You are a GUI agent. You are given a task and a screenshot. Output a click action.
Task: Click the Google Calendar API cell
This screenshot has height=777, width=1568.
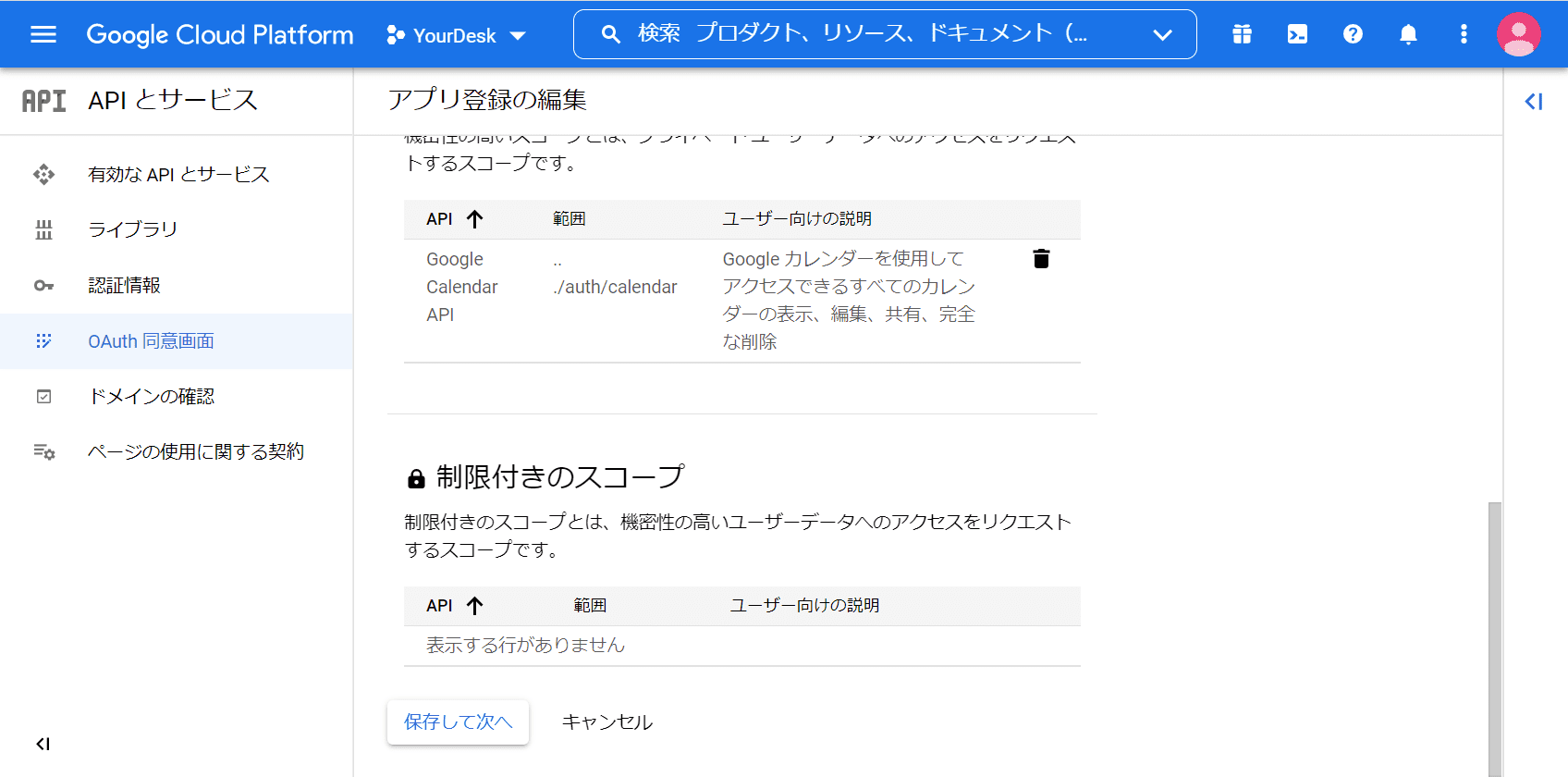point(462,287)
